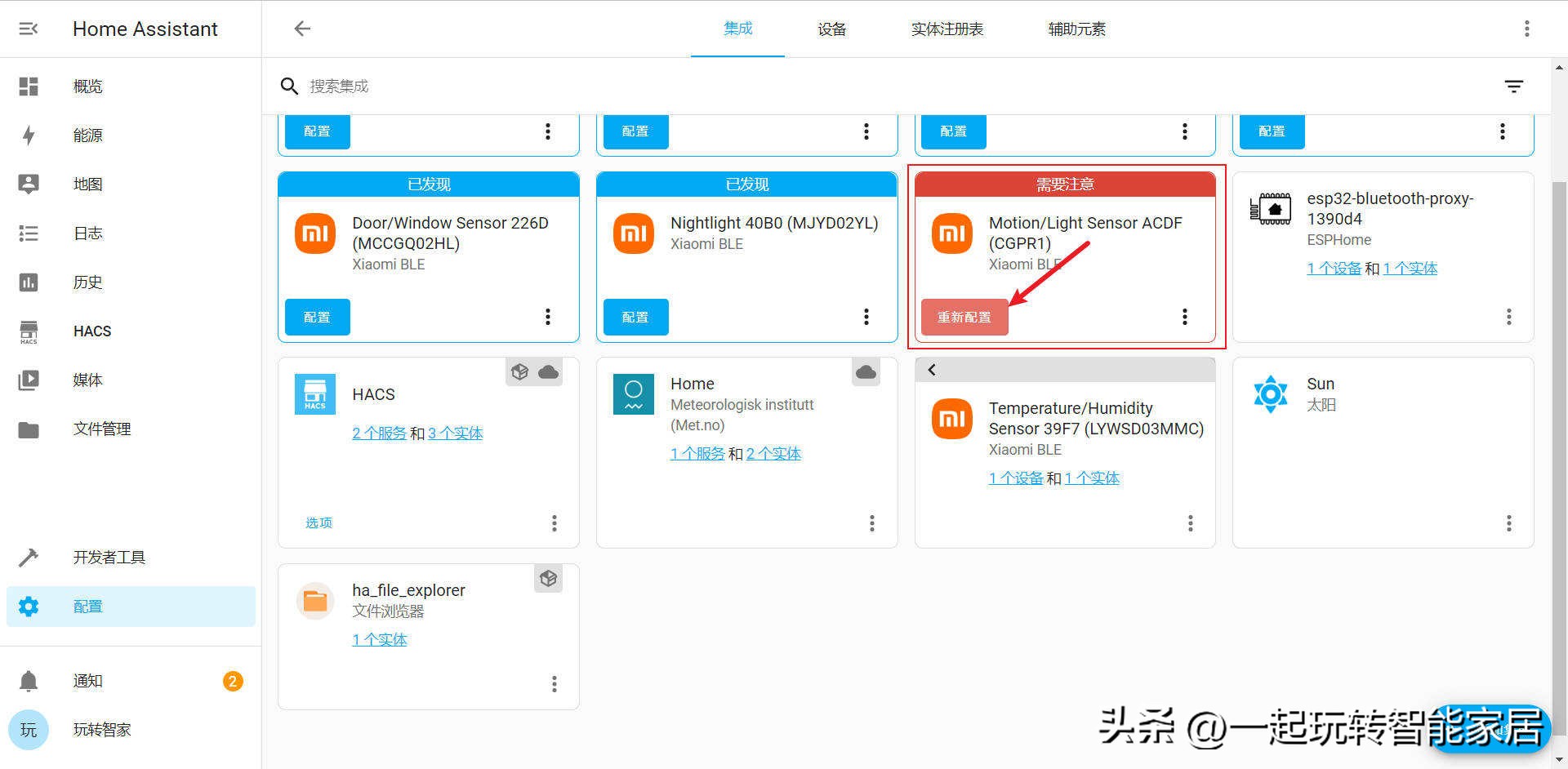
Task: Click 重新配置 on the Motion/Light Sensor card
Action: point(964,317)
